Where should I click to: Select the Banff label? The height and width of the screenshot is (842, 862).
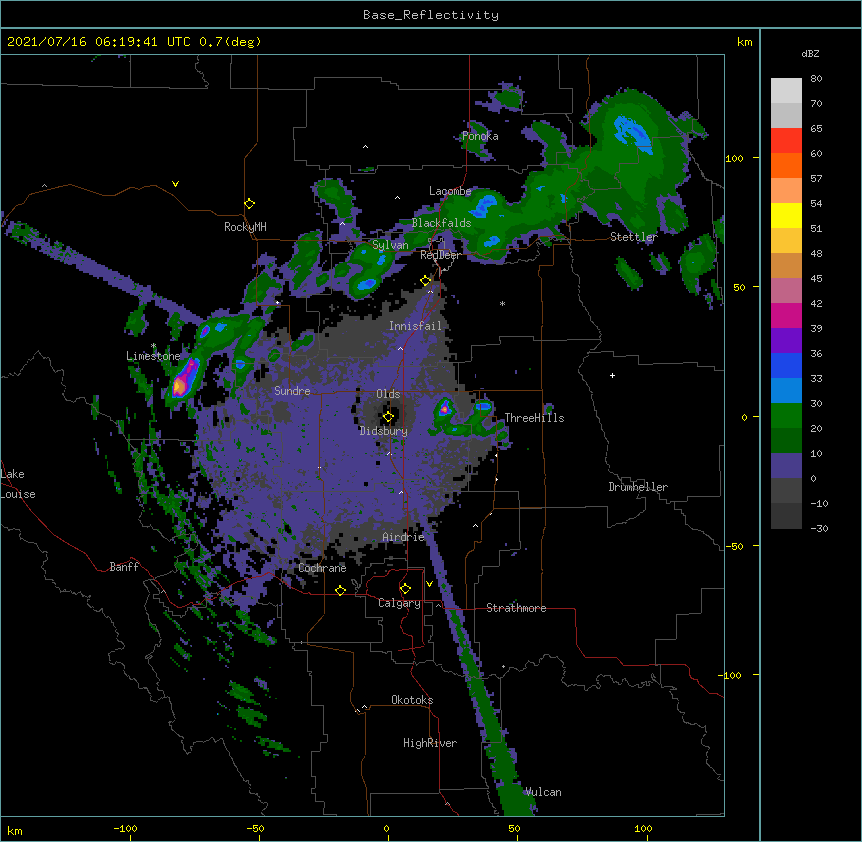(x=124, y=567)
